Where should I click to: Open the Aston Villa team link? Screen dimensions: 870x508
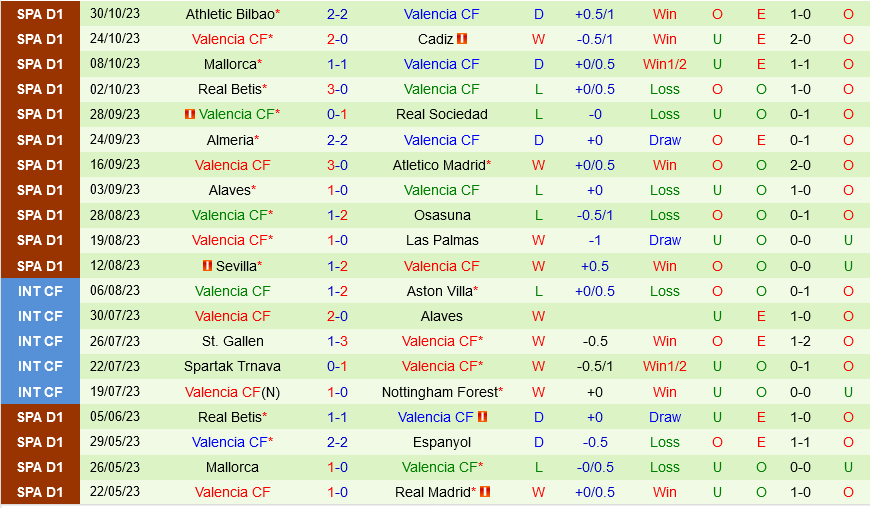[439, 291]
